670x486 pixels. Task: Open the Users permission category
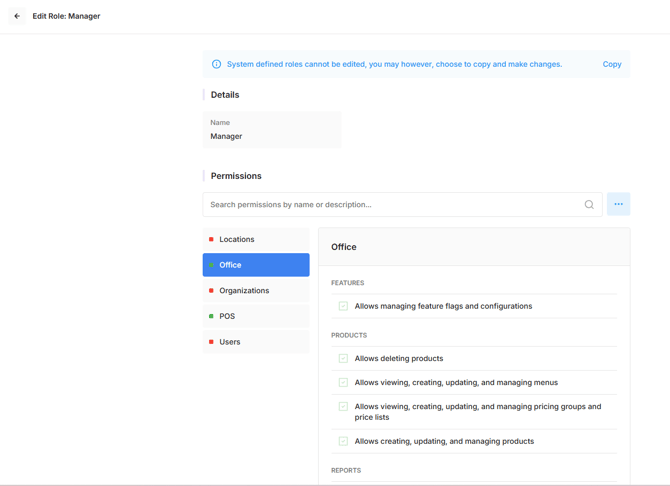[256, 342]
